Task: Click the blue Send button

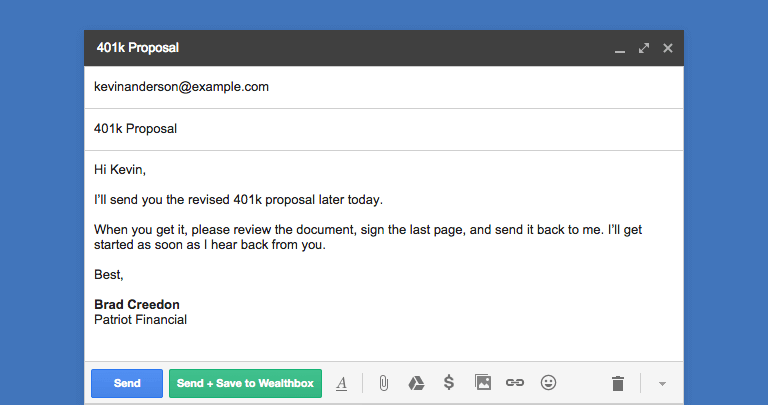Action: click(127, 383)
